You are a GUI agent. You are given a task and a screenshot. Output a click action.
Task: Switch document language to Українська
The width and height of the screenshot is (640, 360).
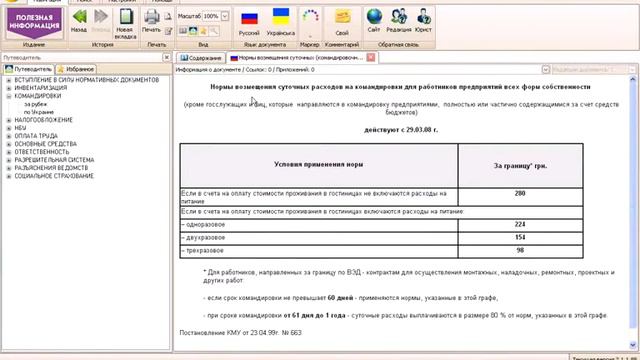pos(280,22)
